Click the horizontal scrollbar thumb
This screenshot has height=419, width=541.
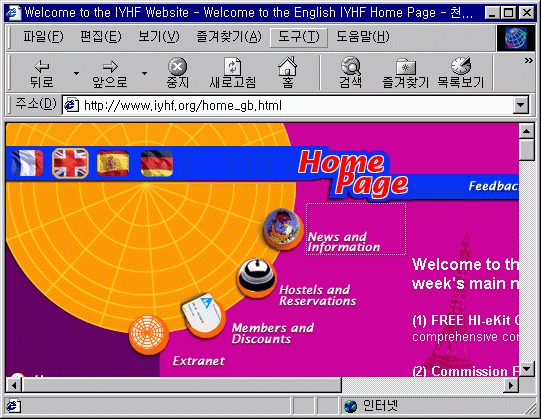click(181, 385)
